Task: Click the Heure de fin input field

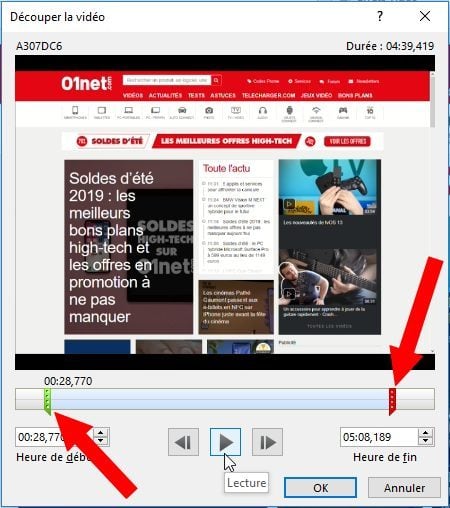Action: click(x=379, y=437)
